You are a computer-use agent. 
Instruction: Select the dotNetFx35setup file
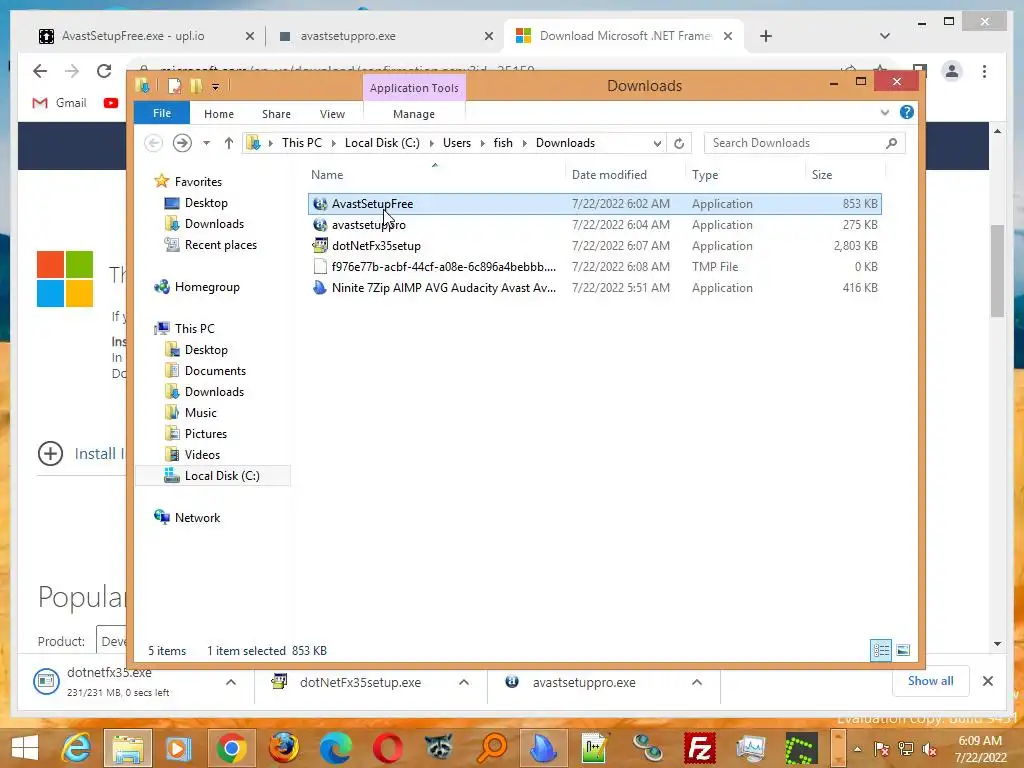coord(594,246)
